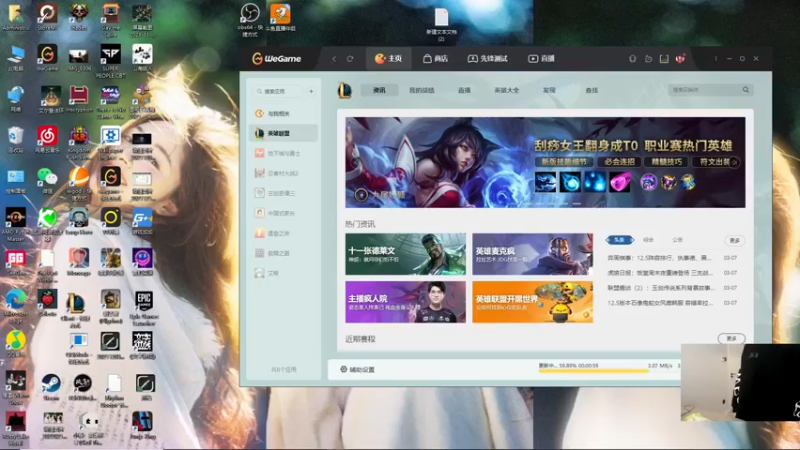
Task: Select the 公告 news filter
Action: pyautogui.click(x=677, y=240)
